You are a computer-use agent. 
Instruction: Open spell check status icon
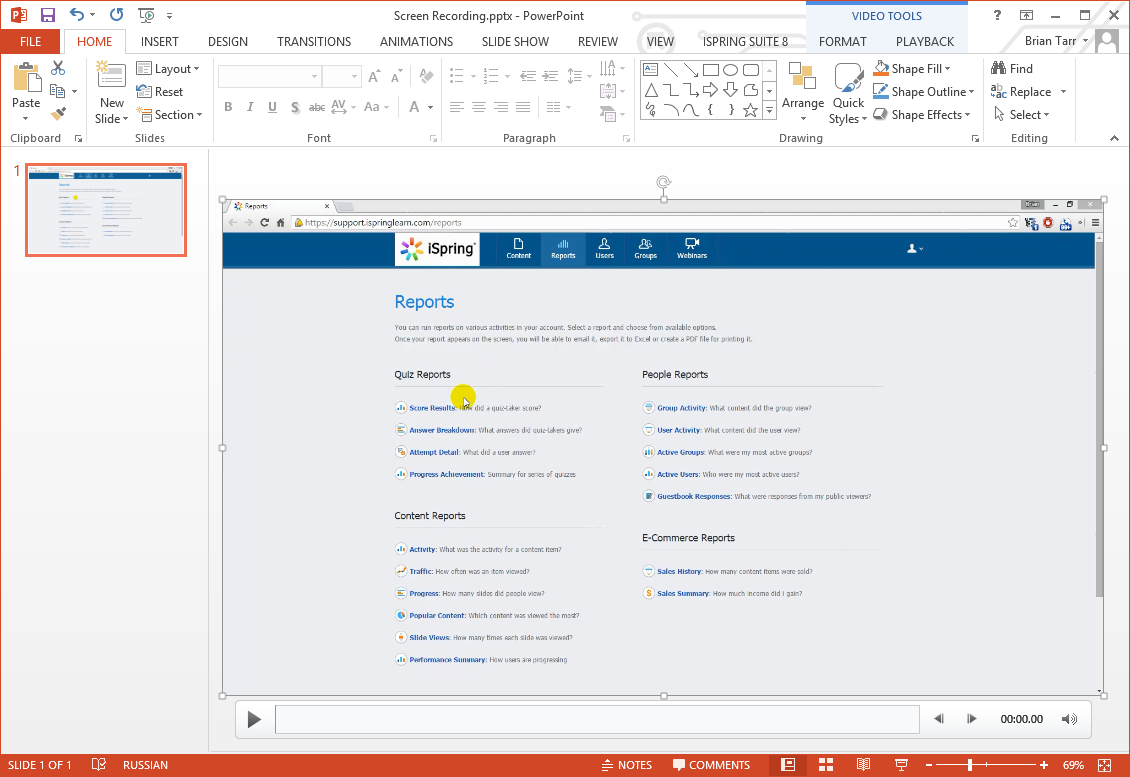click(x=99, y=765)
